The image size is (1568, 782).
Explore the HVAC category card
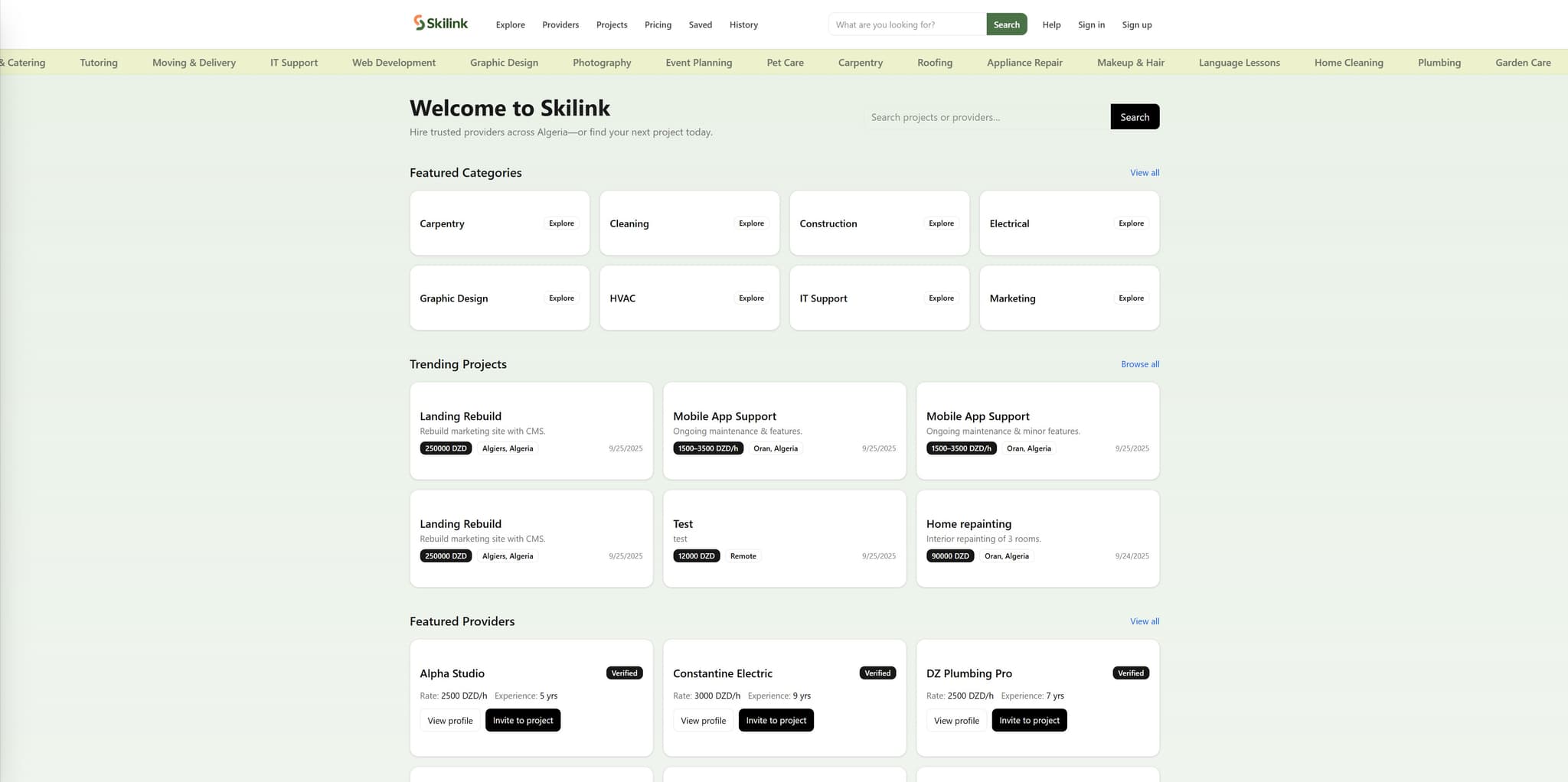(751, 298)
